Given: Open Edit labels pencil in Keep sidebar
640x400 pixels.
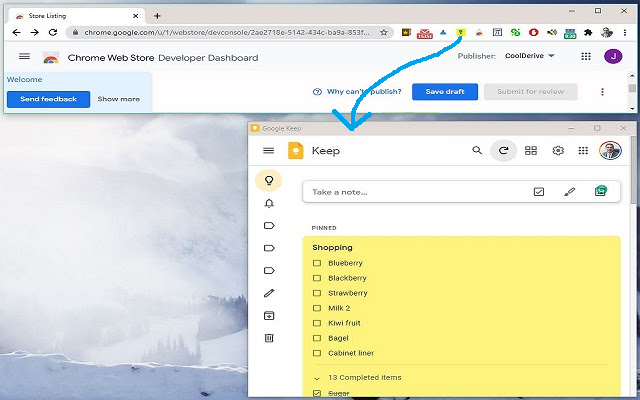Looking at the screenshot, I should (269, 293).
